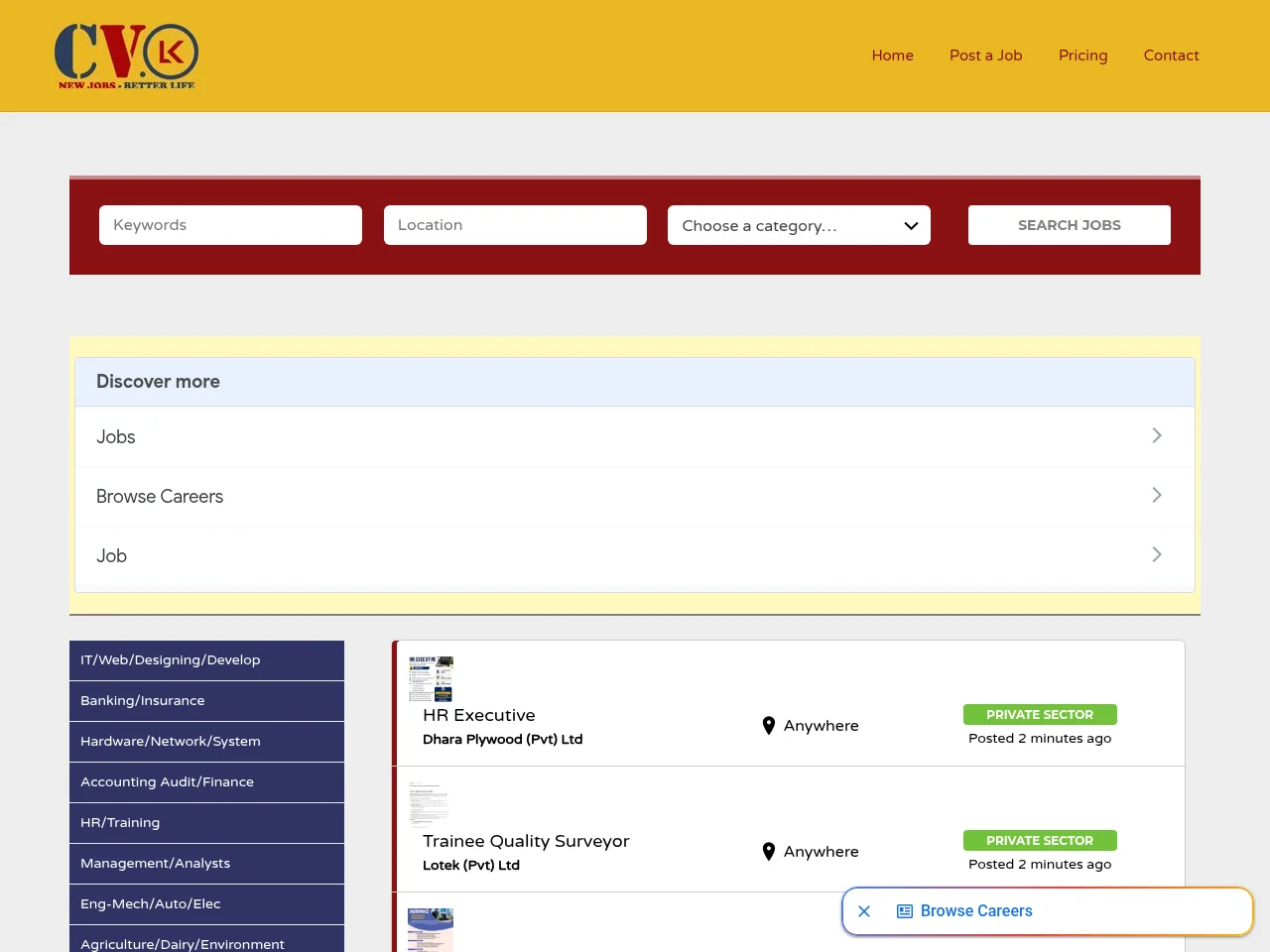This screenshot has width=1270, height=952.
Task: Expand the Job row chevron
Action: 1156,554
